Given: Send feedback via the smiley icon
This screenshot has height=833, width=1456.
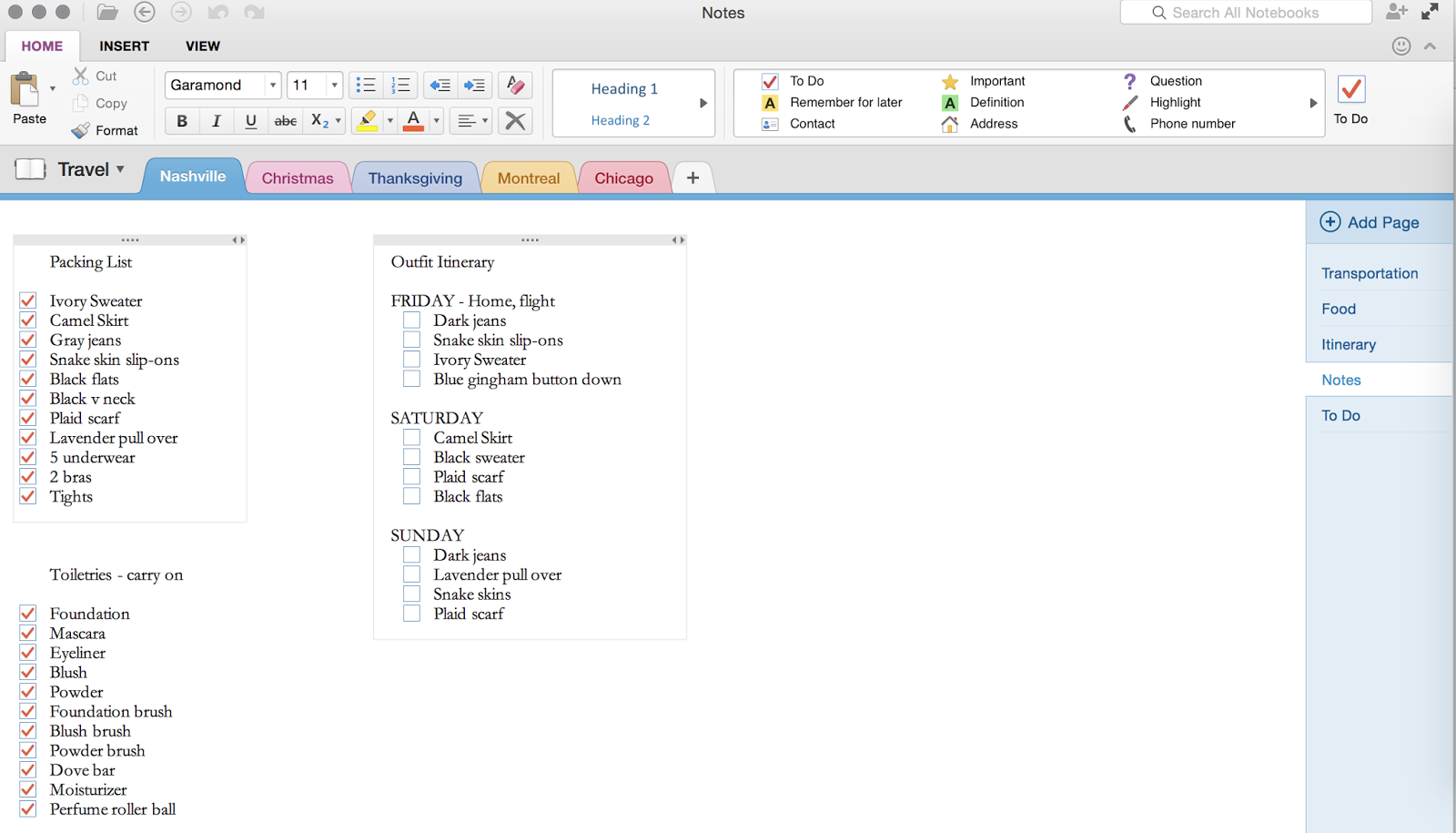Looking at the screenshot, I should [1401, 46].
